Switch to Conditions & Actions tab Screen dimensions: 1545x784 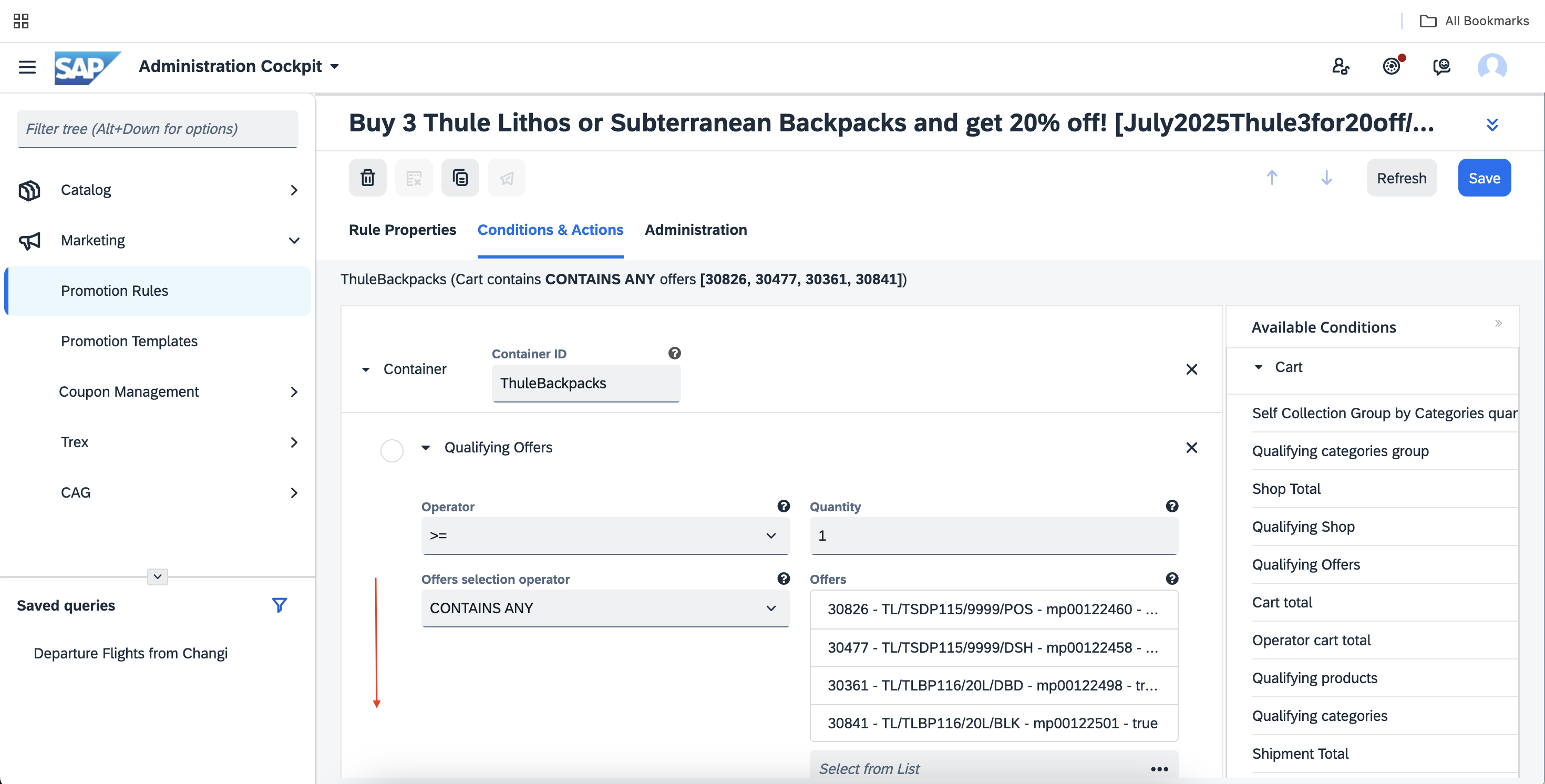pos(550,230)
